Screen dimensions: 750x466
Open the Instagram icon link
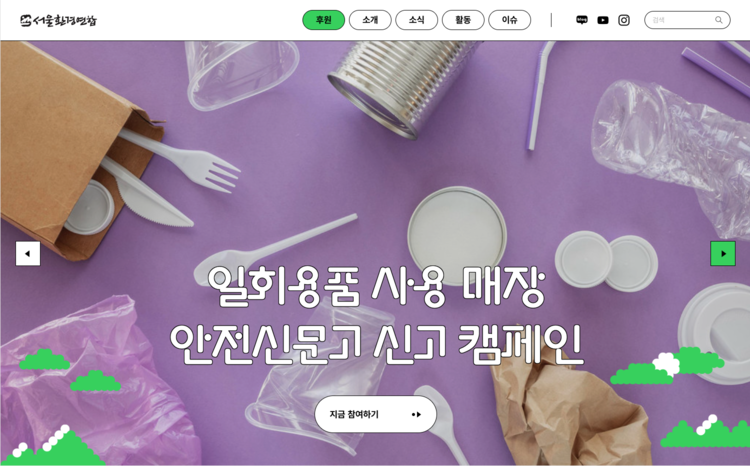point(624,20)
